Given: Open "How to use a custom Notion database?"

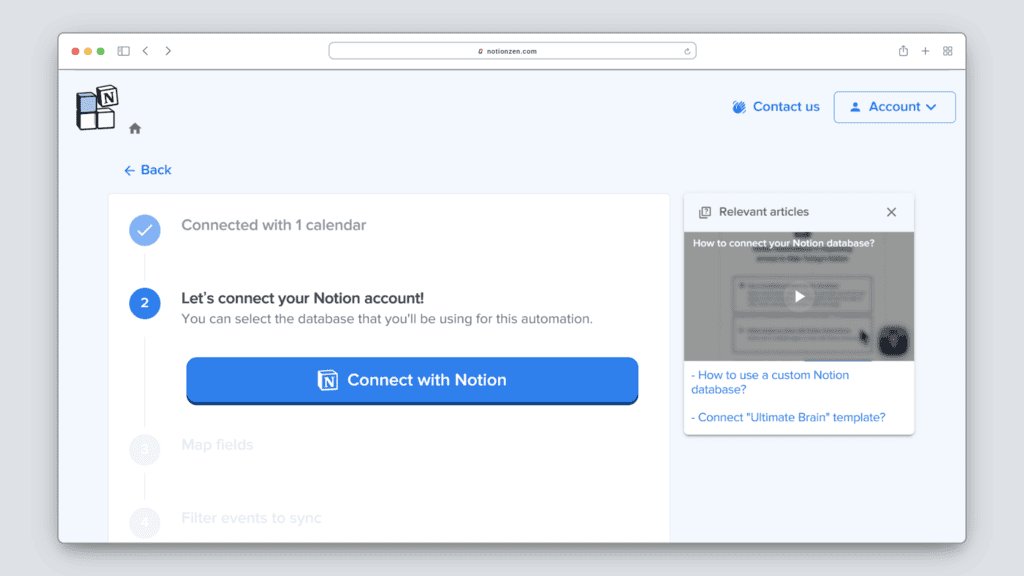Looking at the screenshot, I should pos(769,382).
